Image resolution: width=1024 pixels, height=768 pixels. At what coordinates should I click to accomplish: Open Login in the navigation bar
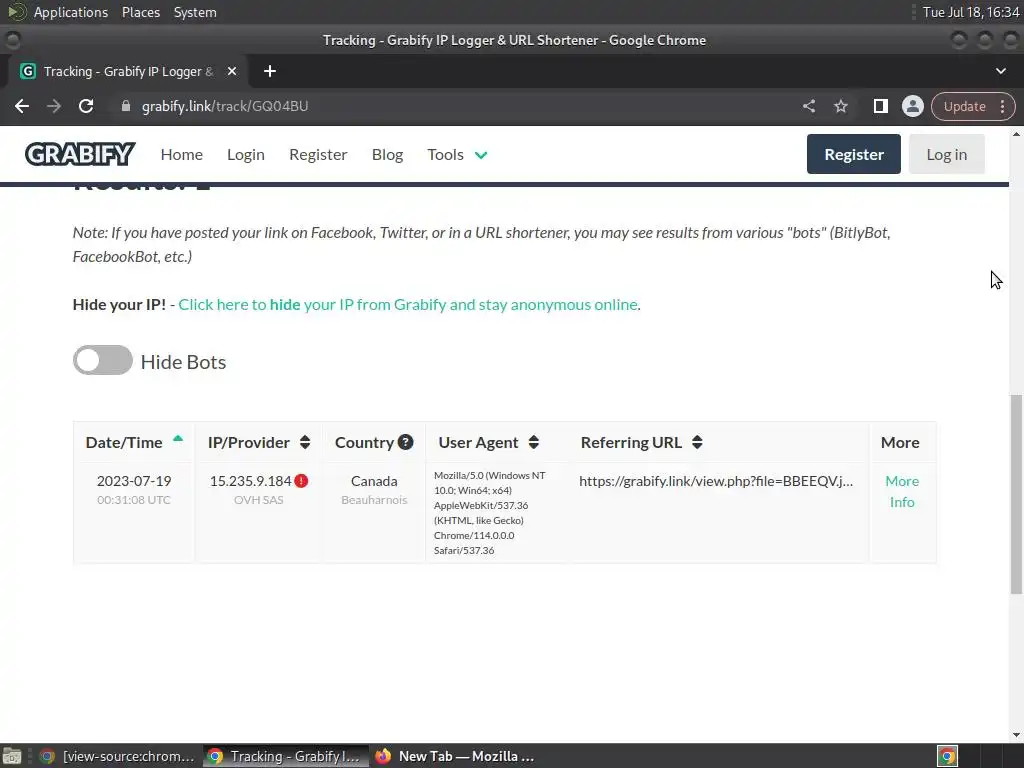(246, 155)
